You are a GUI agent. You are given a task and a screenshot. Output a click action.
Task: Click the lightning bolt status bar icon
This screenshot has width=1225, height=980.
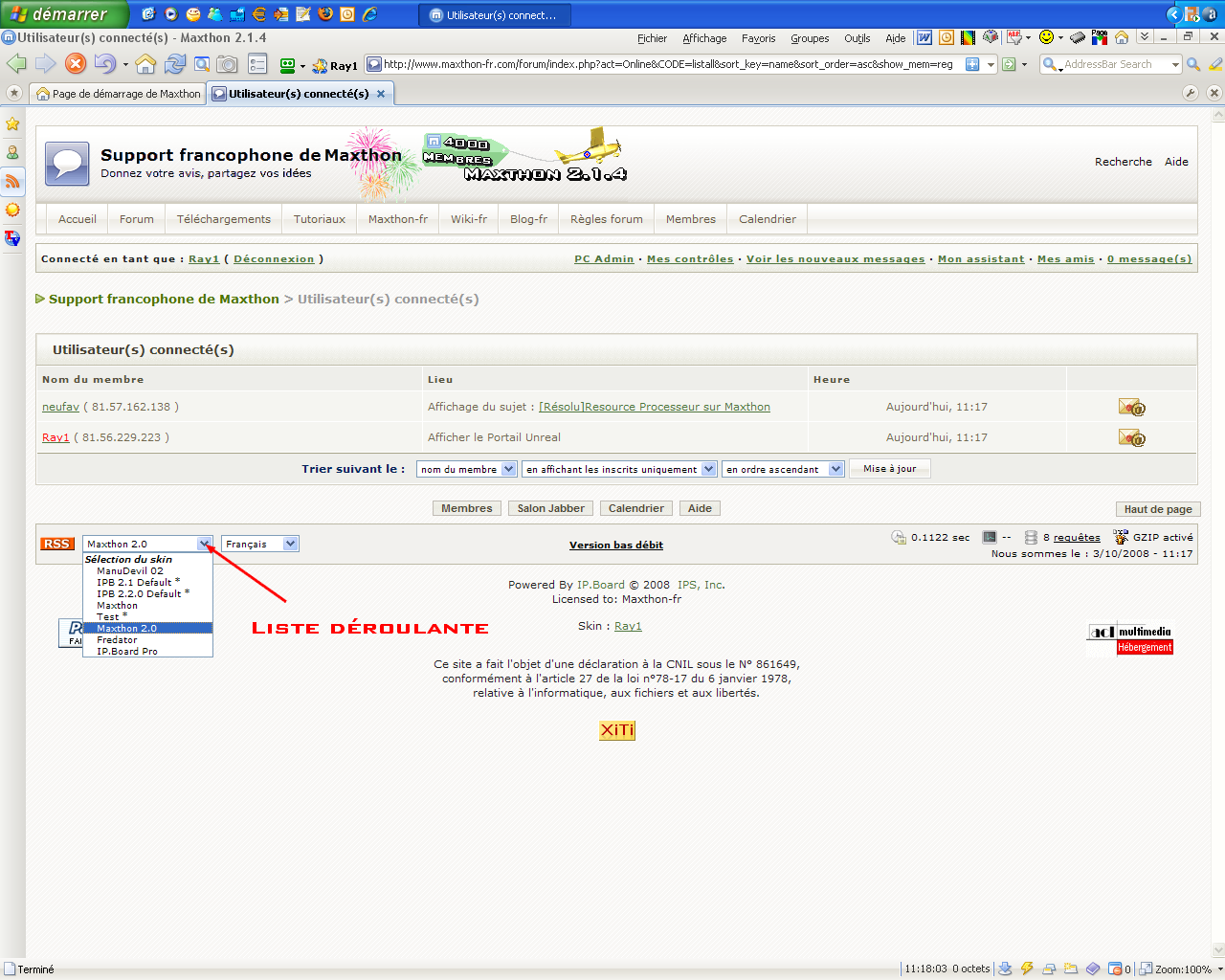point(1027,969)
